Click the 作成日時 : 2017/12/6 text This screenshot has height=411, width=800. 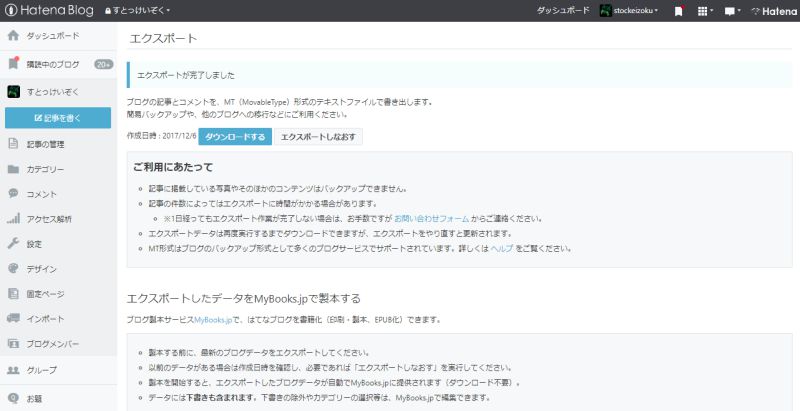click(x=162, y=137)
